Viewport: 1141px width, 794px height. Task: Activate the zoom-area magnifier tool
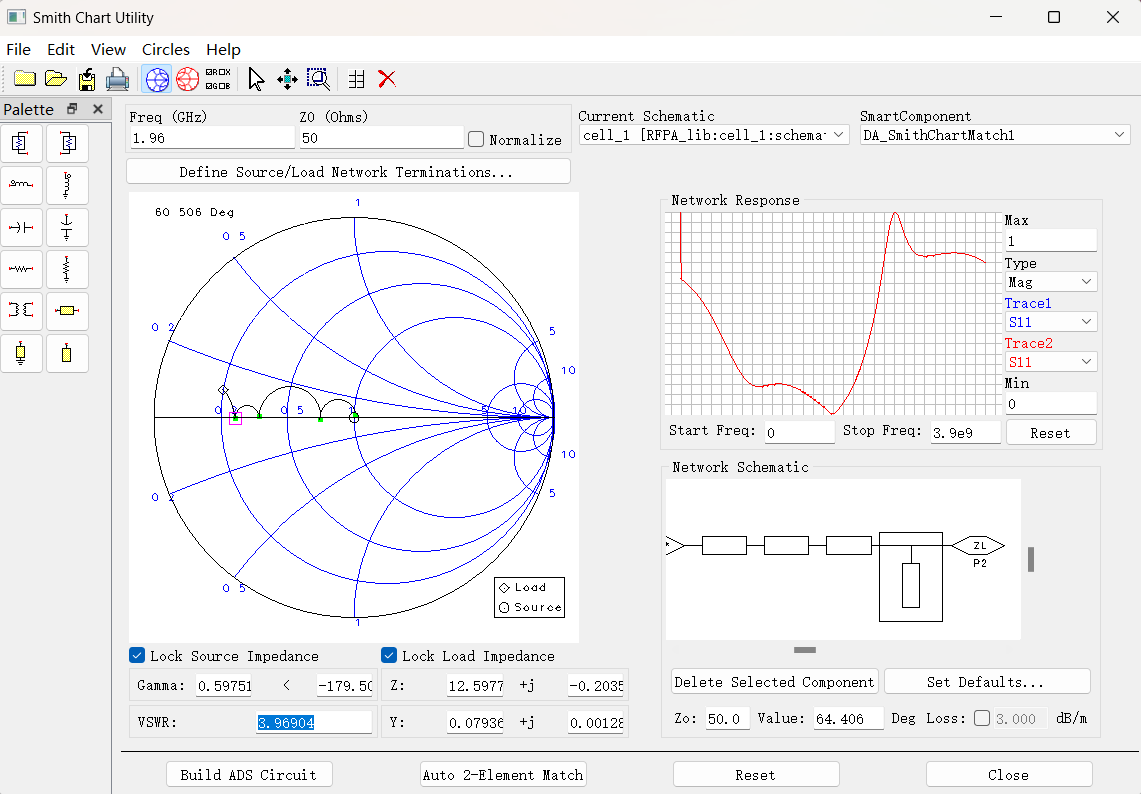pyautogui.click(x=318, y=79)
